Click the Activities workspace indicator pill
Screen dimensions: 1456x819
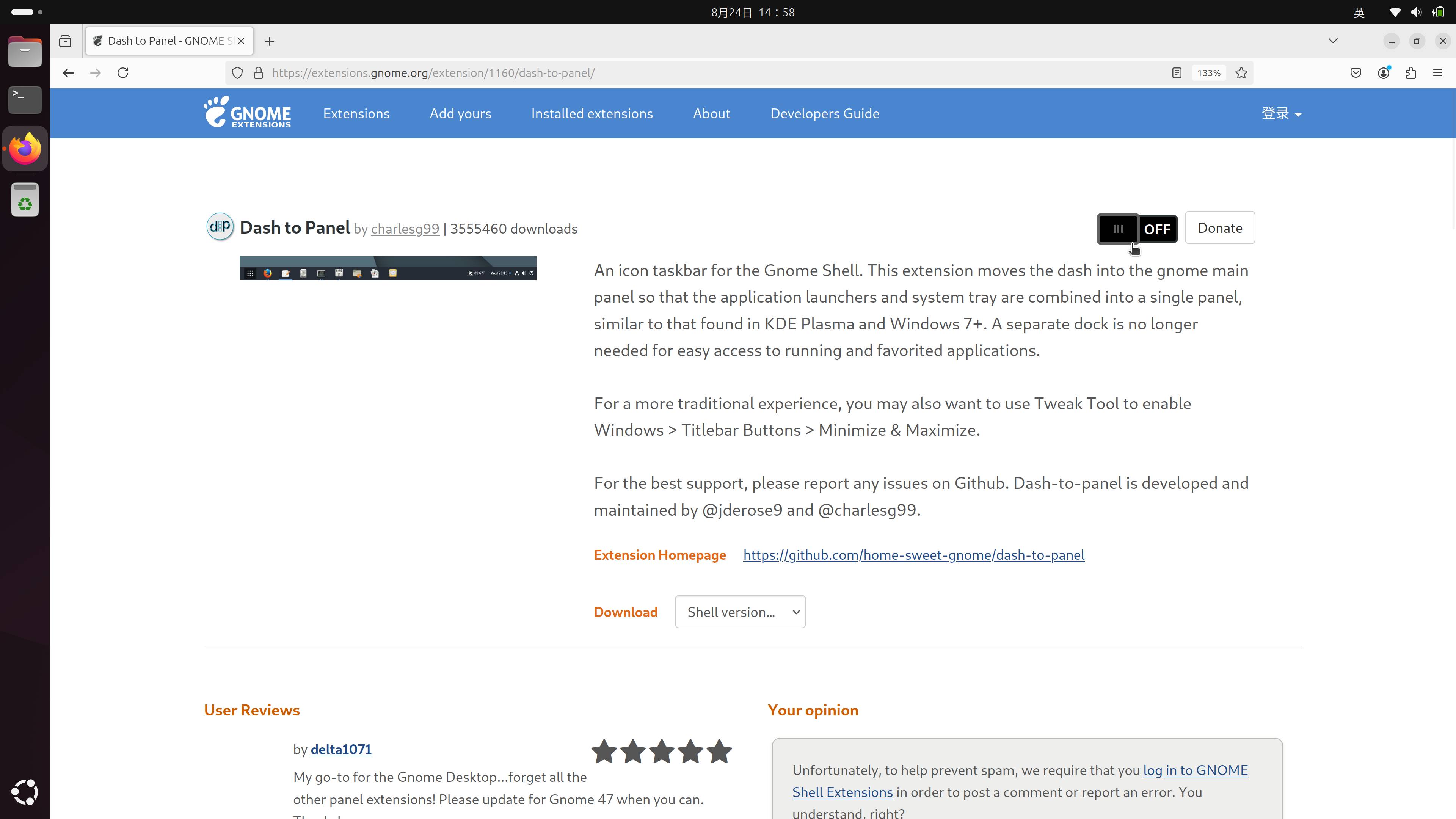pyautogui.click(x=27, y=12)
